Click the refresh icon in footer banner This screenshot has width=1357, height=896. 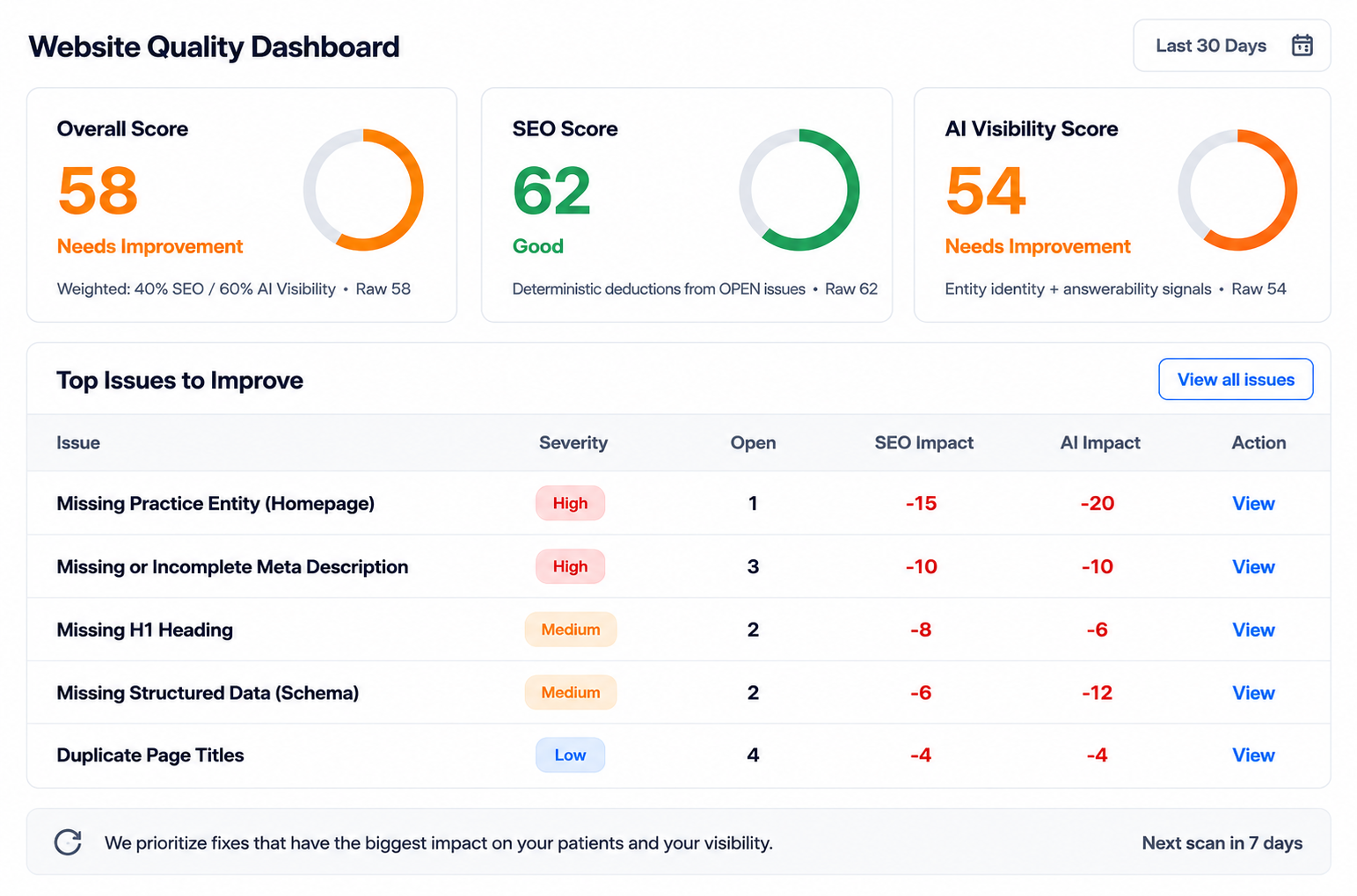click(68, 842)
